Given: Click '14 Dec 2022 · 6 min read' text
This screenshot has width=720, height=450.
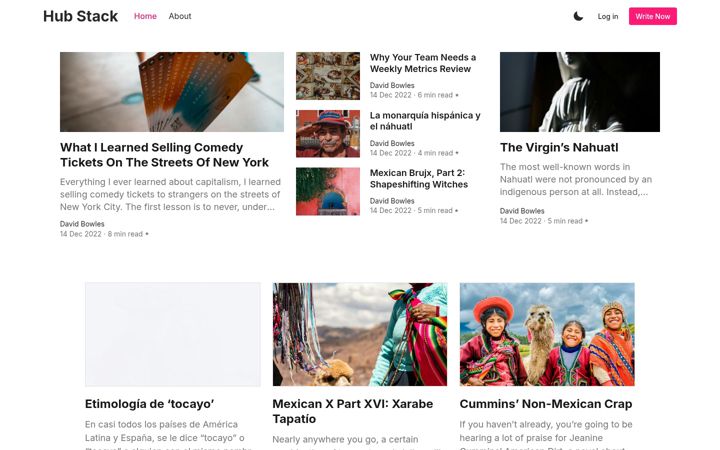Looking at the screenshot, I should (x=411, y=95).
